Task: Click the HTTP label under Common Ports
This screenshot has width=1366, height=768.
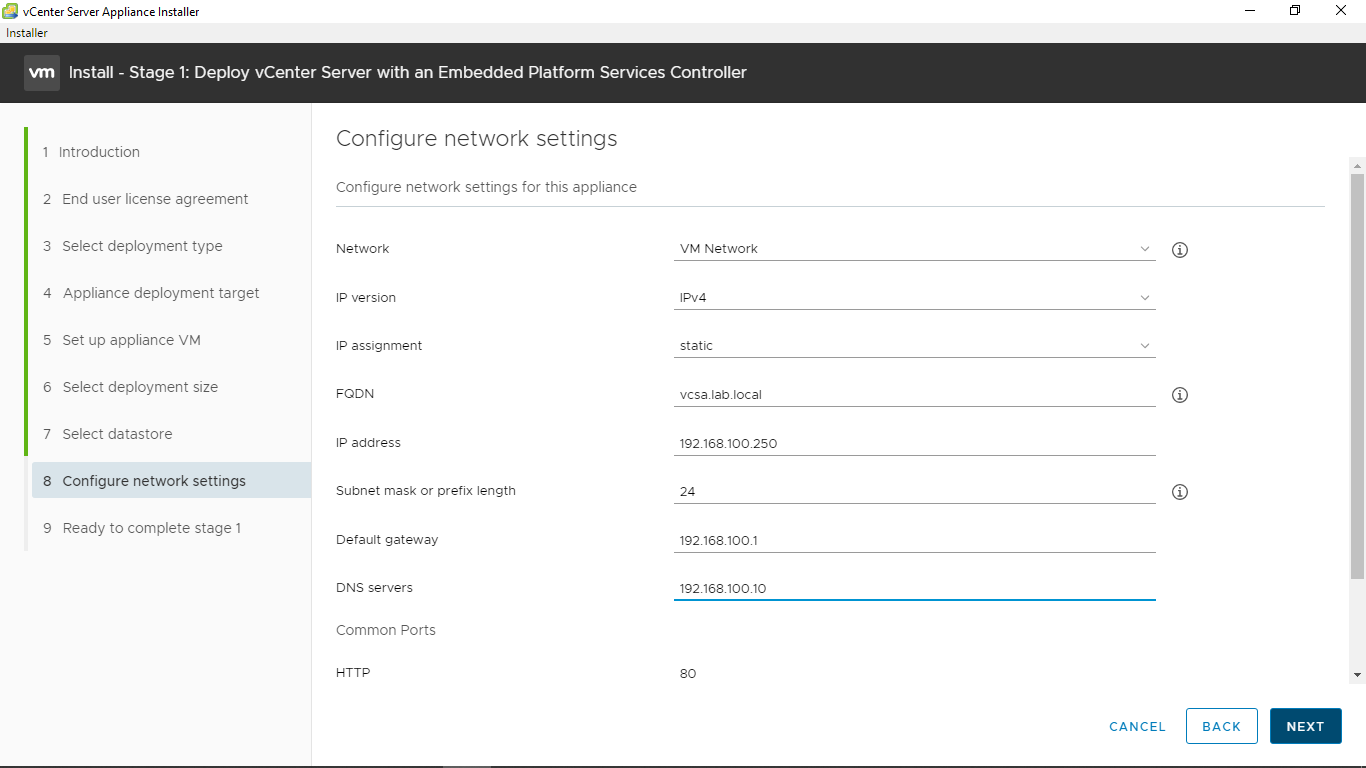Action: click(353, 673)
